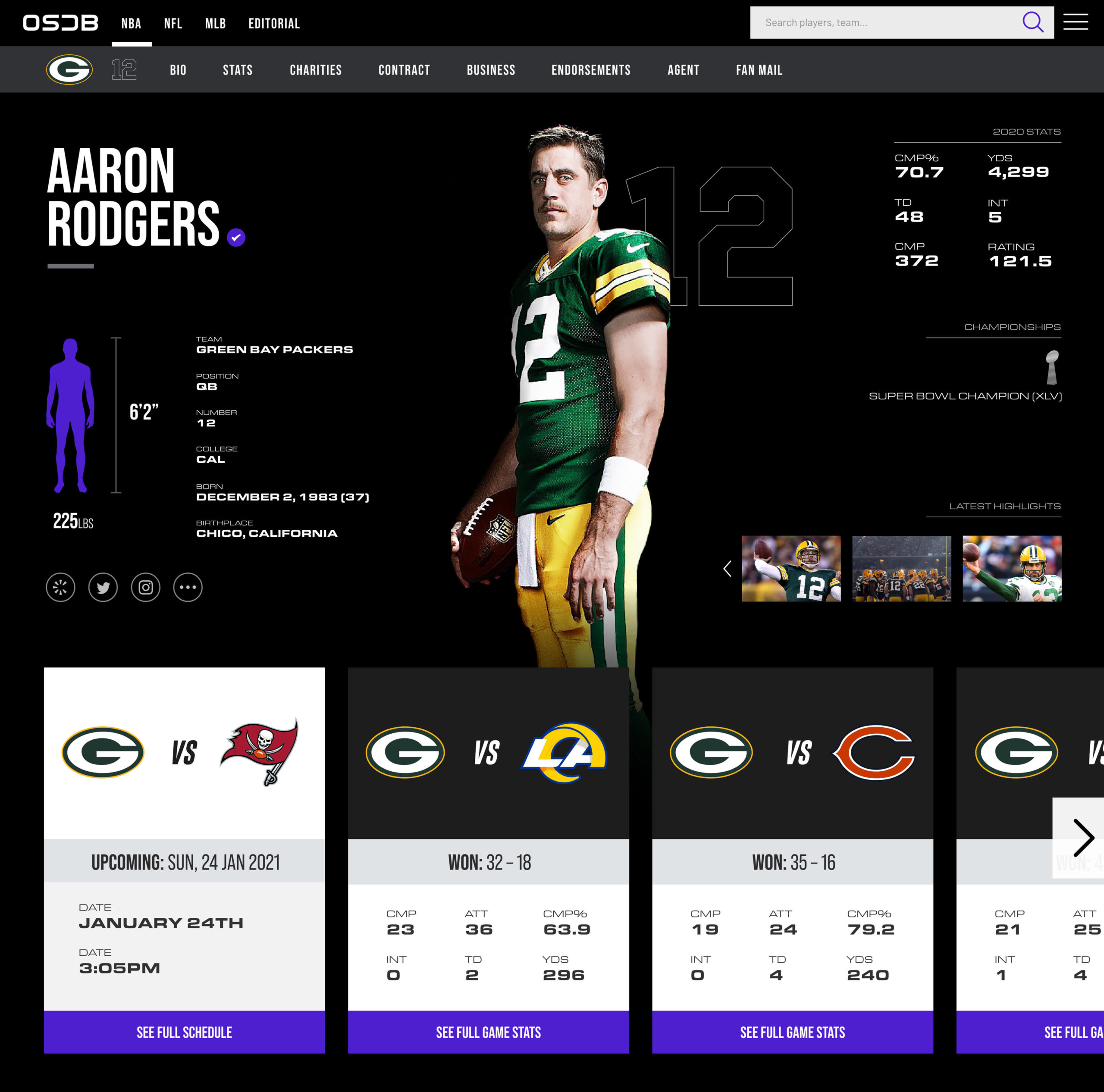Open the Instagram profile icon

(x=146, y=587)
